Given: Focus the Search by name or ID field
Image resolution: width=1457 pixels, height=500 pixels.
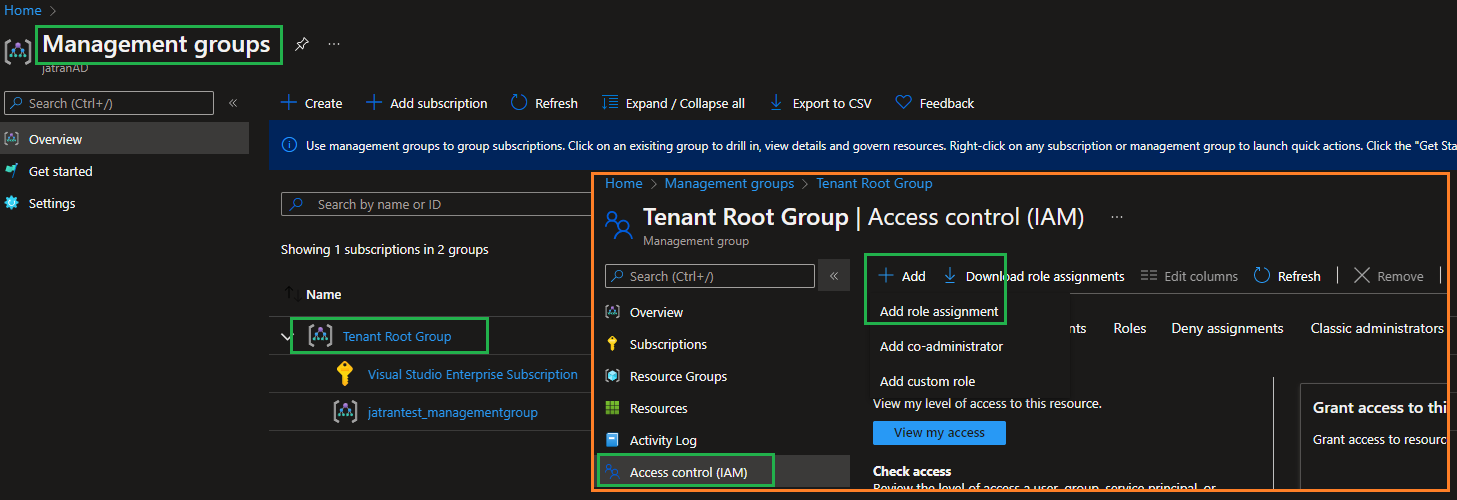Looking at the screenshot, I should tap(436, 204).
